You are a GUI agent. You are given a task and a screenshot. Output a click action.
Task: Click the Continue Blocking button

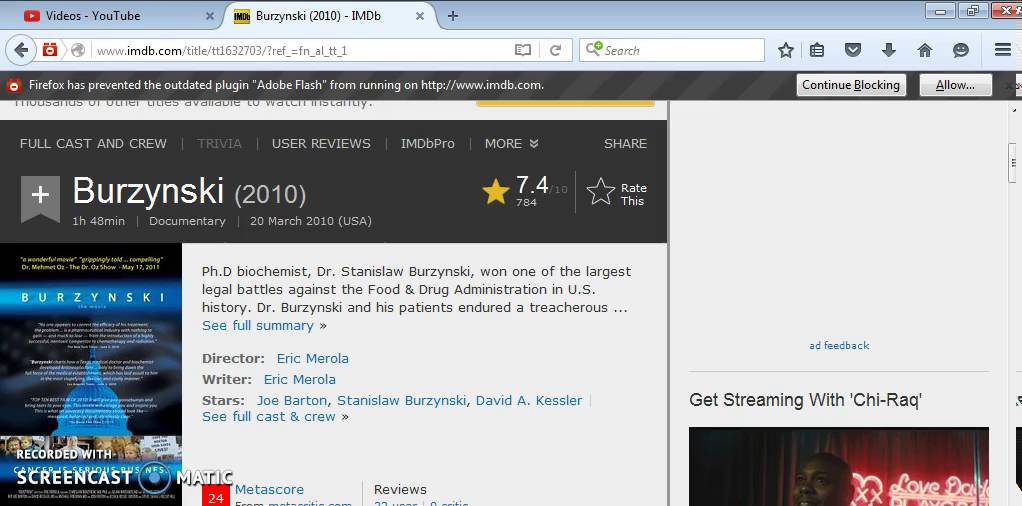point(851,85)
